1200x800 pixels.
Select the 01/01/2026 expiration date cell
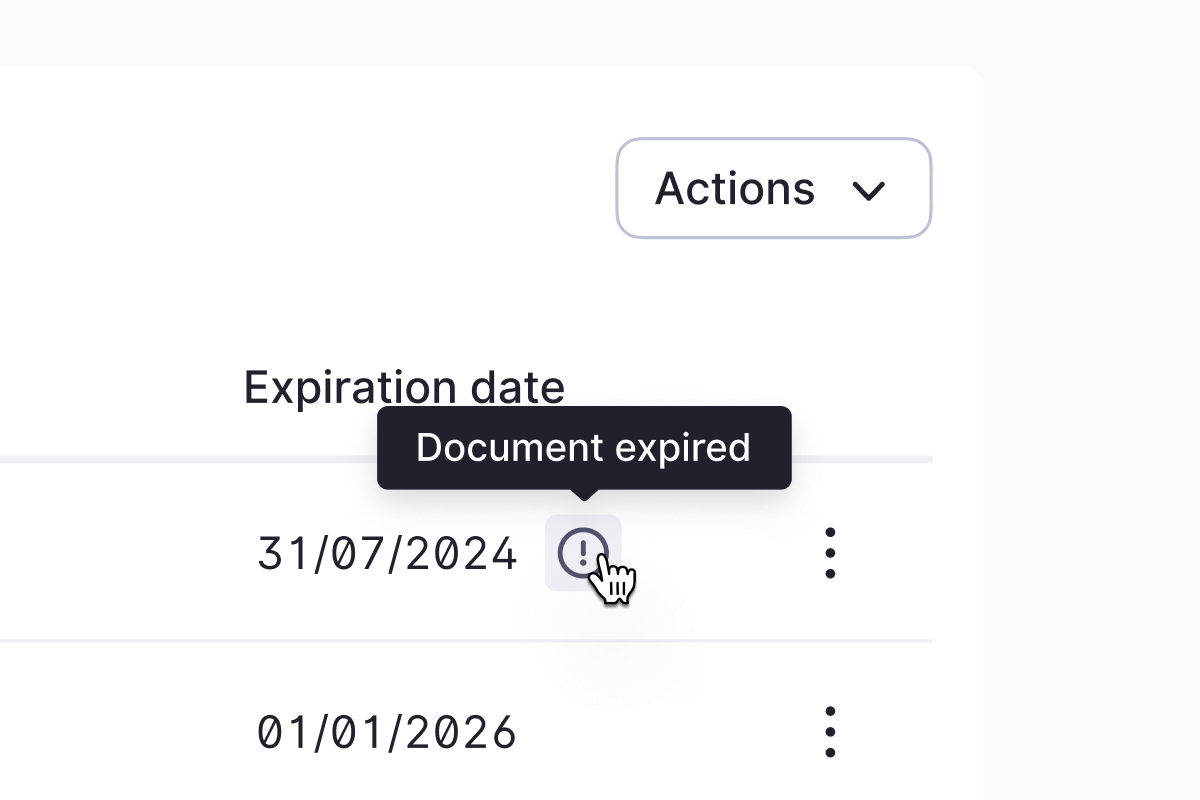[388, 732]
